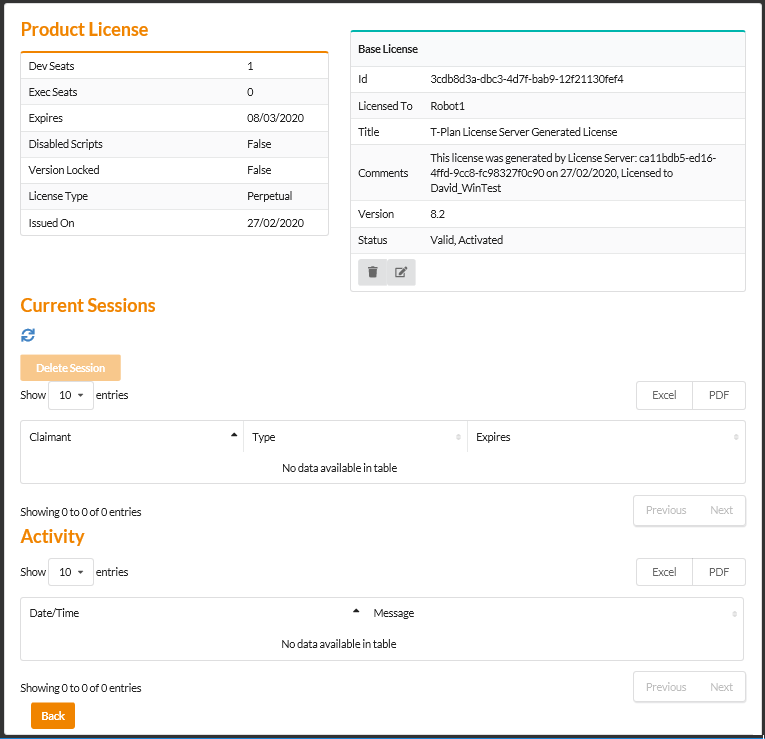Sort sessions by the Type column
This screenshot has width=765, height=739.
point(355,437)
